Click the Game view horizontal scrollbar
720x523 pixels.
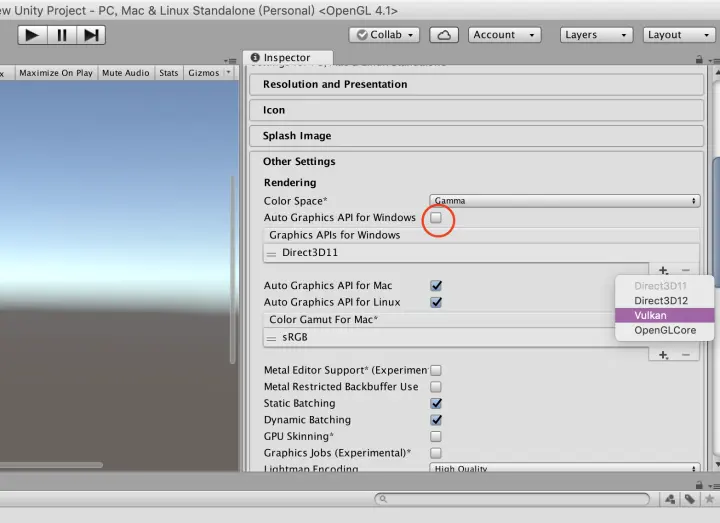point(51,465)
